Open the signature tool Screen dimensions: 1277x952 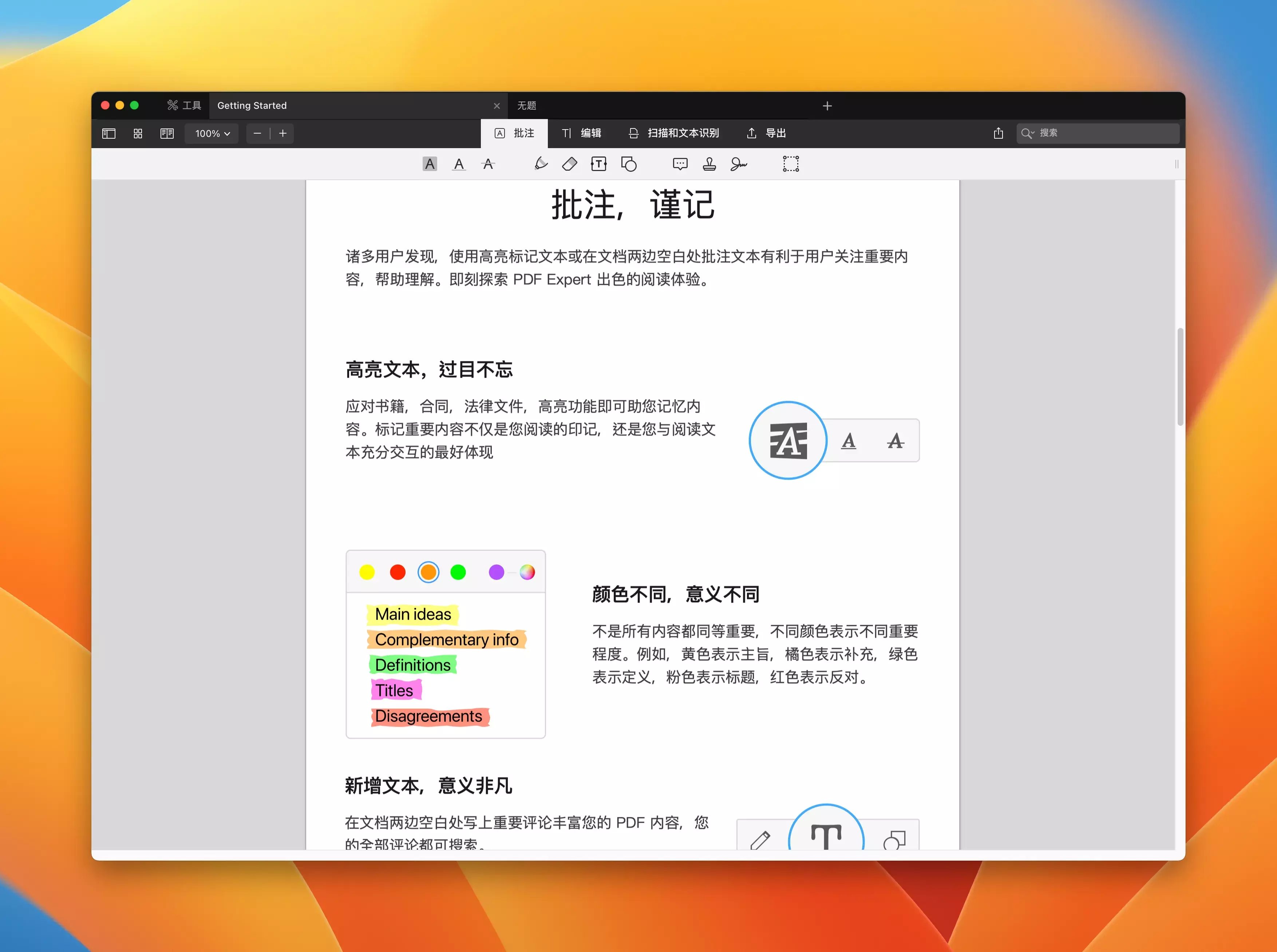[739, 164]
